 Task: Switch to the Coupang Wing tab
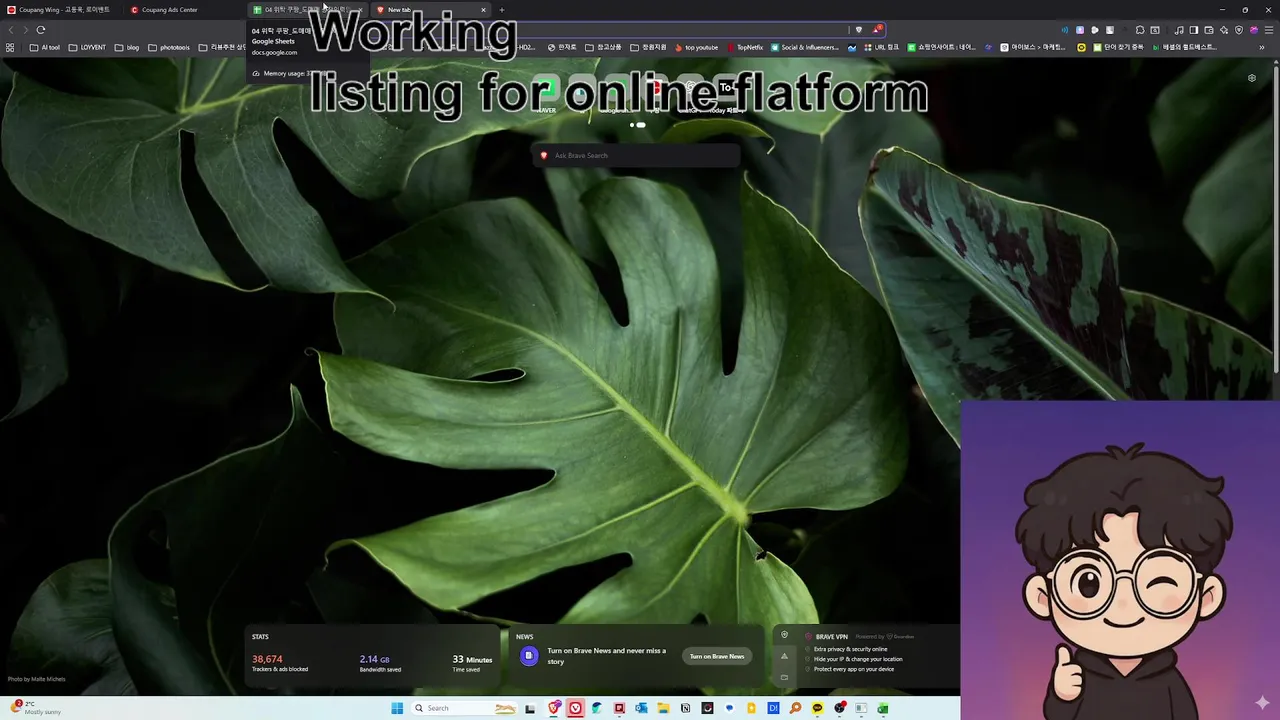tap(60, 10)
